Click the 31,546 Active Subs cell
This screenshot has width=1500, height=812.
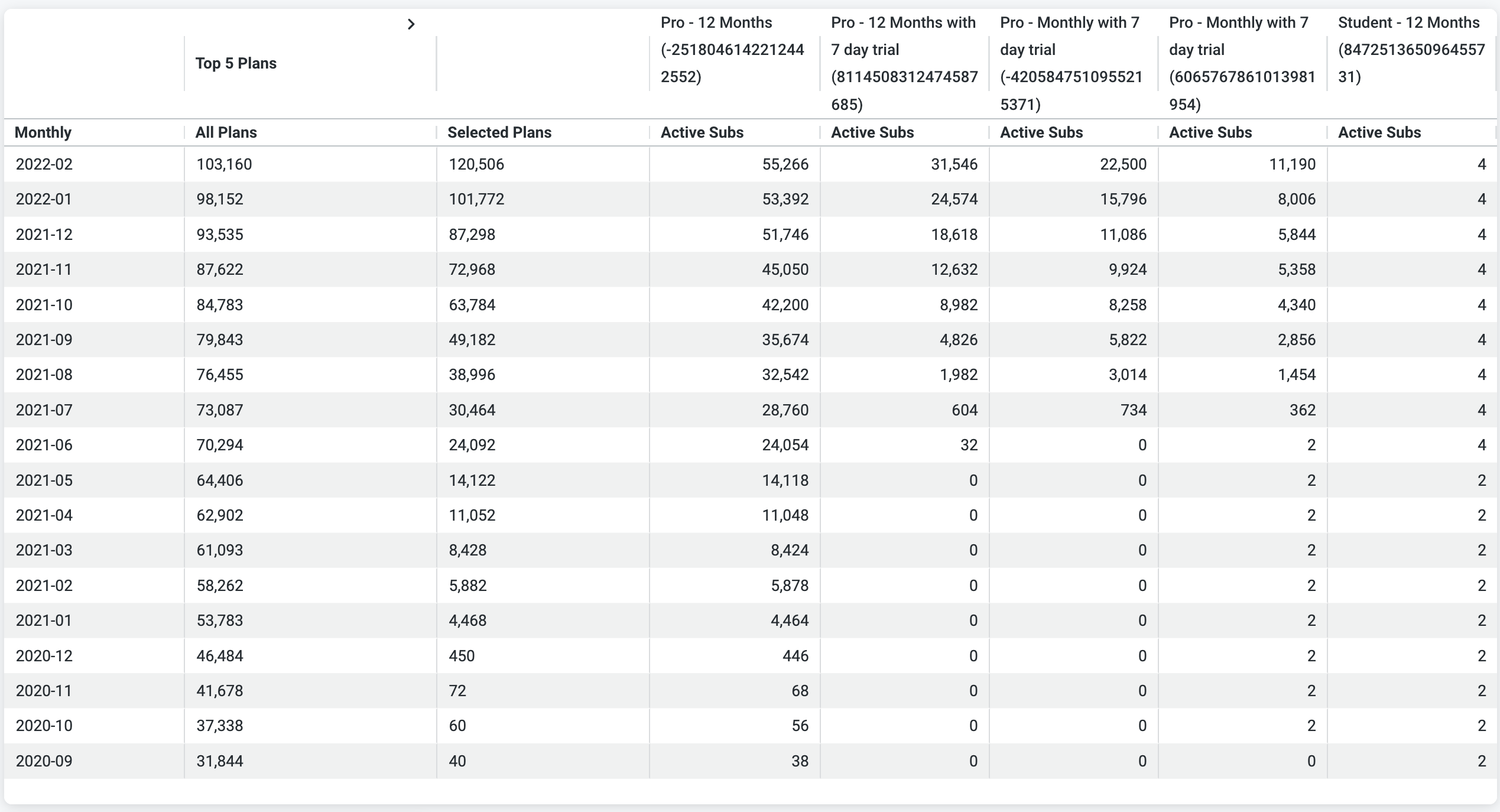(x=954, y=164)
